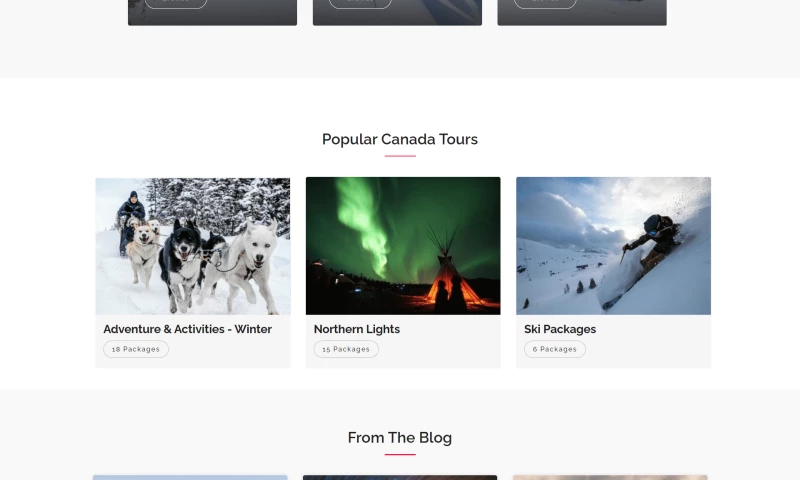Open the Northern Lights aurora image
The height and width of the screenshot is (480, 800).
click(x=403, y=246)
